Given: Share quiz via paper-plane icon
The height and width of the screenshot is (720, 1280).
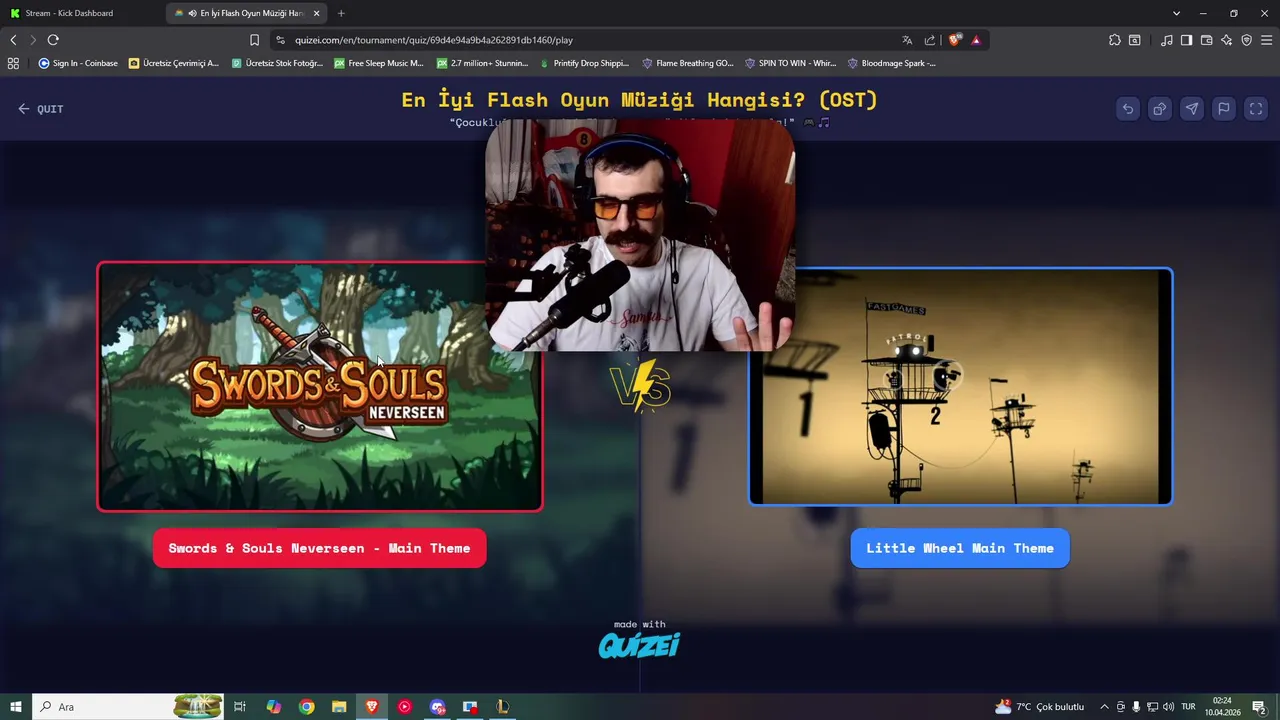Looking at the screenshot, I should [1192, 109].
